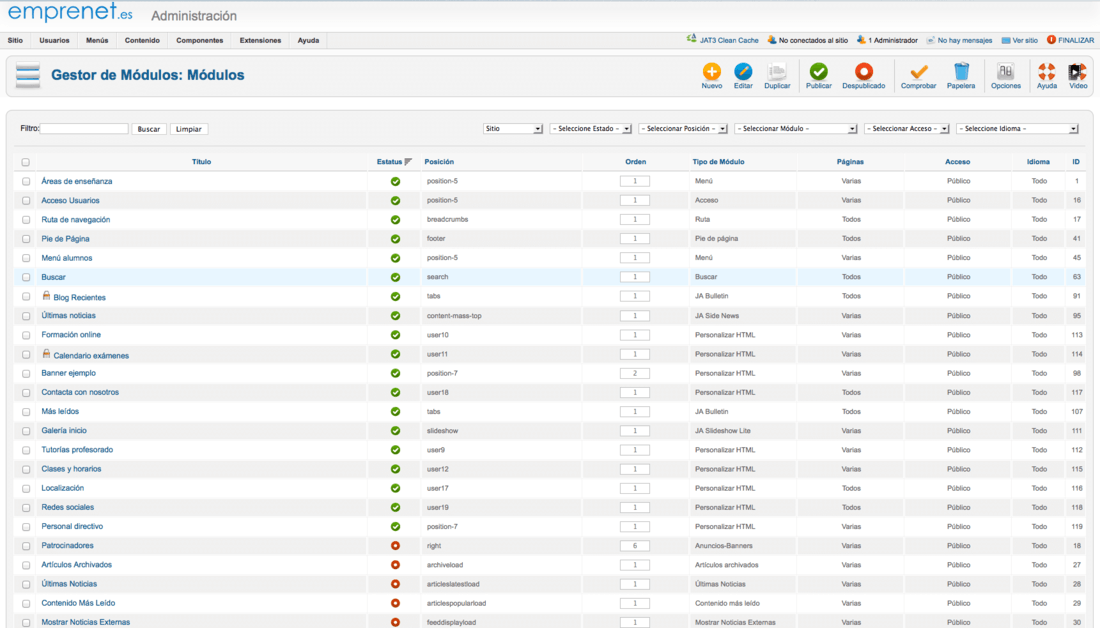Open the Extensiones menu
Viewport: 1100px width, 628px height.
260,41
